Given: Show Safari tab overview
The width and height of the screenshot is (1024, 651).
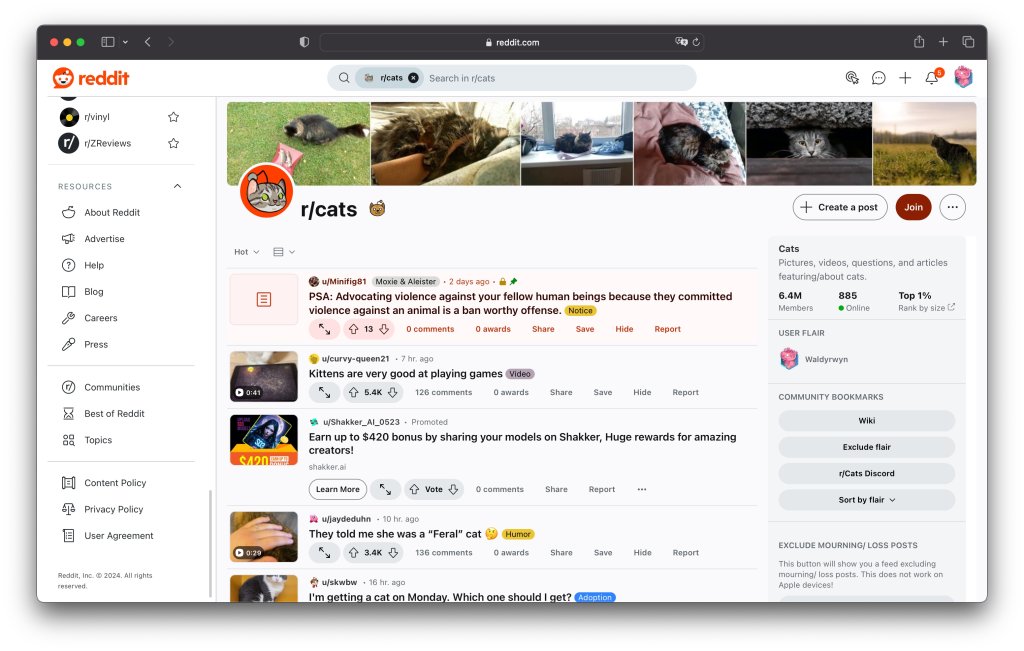Looking at the screenshot, I should click(x=968, y=42).
